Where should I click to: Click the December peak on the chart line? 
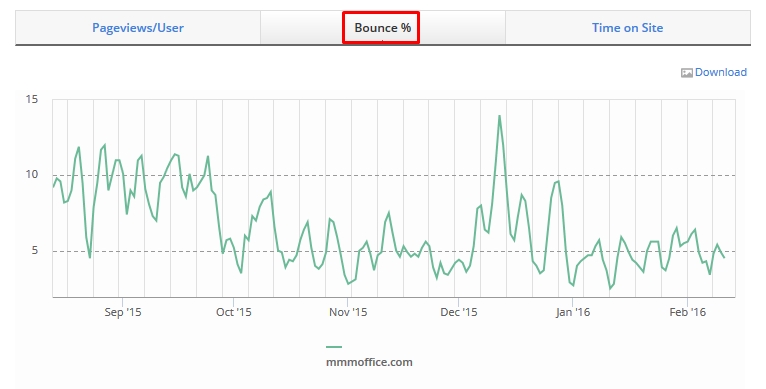[x=499, y=116]
